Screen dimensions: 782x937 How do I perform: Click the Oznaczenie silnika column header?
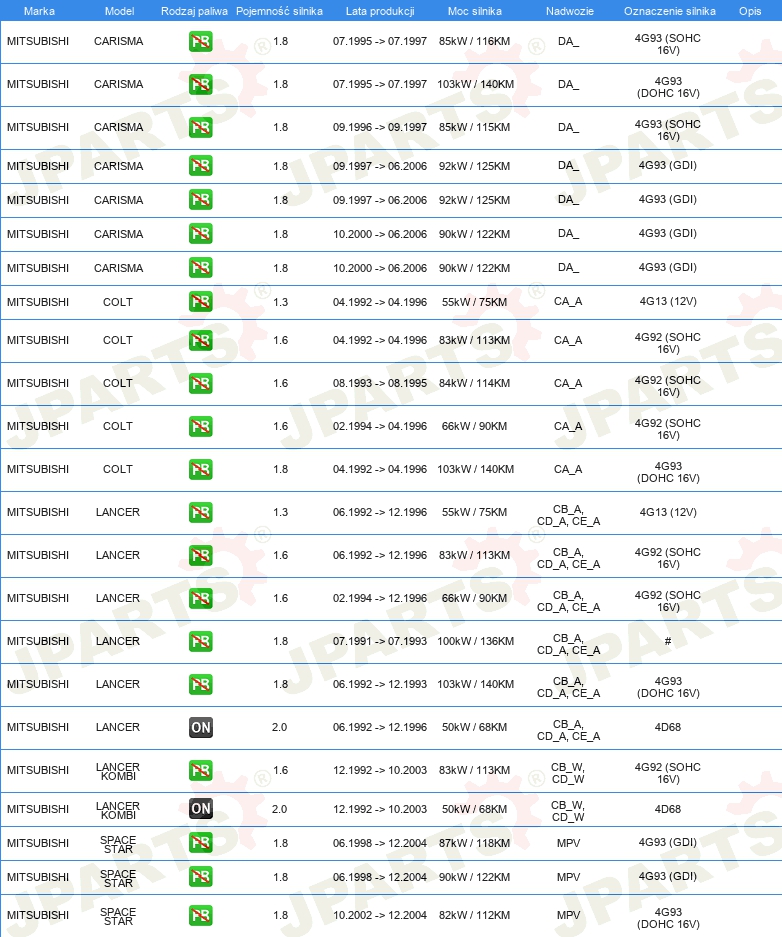pos(670,11)
